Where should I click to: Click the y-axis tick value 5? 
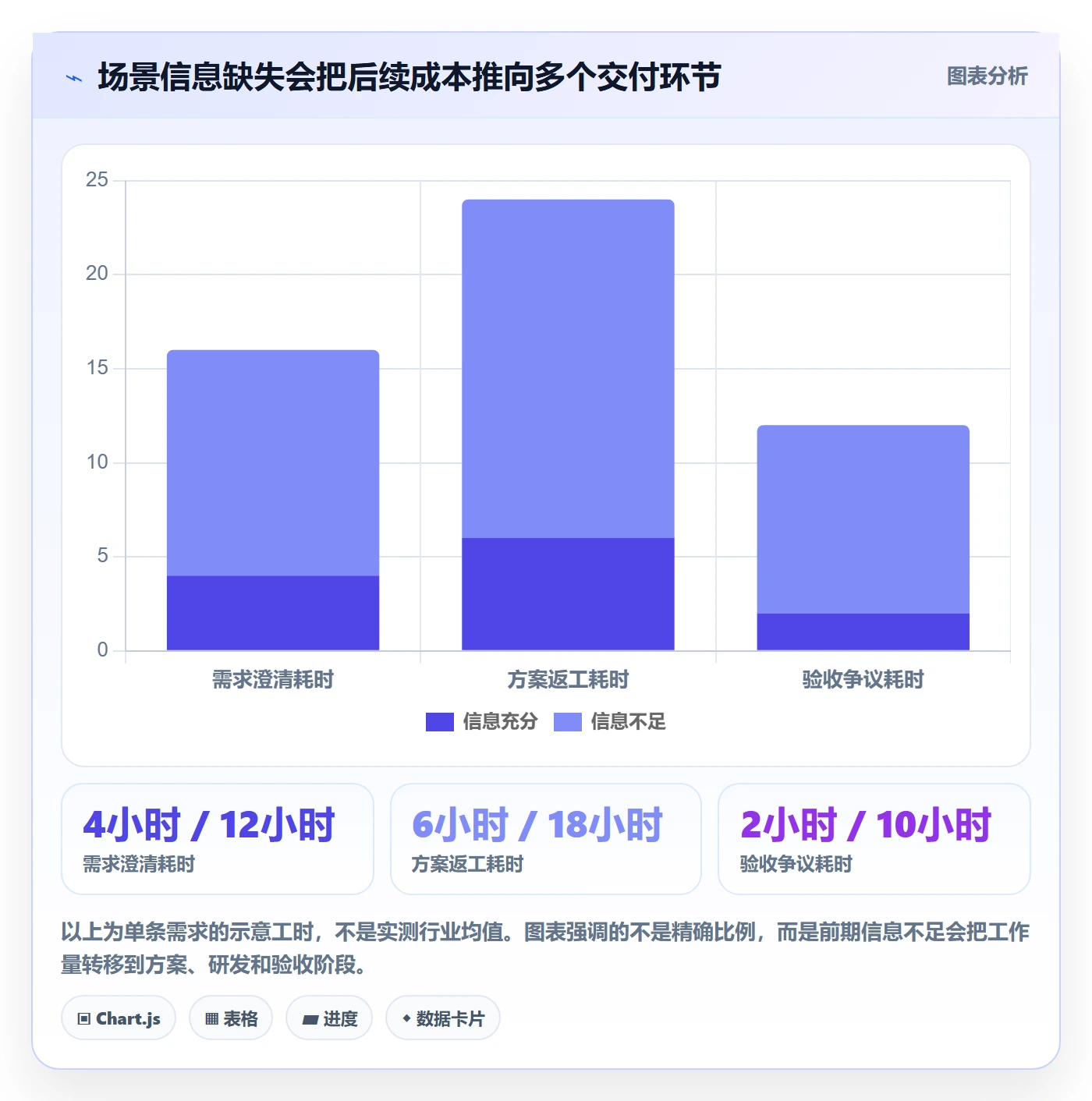[x=102, y=556]
